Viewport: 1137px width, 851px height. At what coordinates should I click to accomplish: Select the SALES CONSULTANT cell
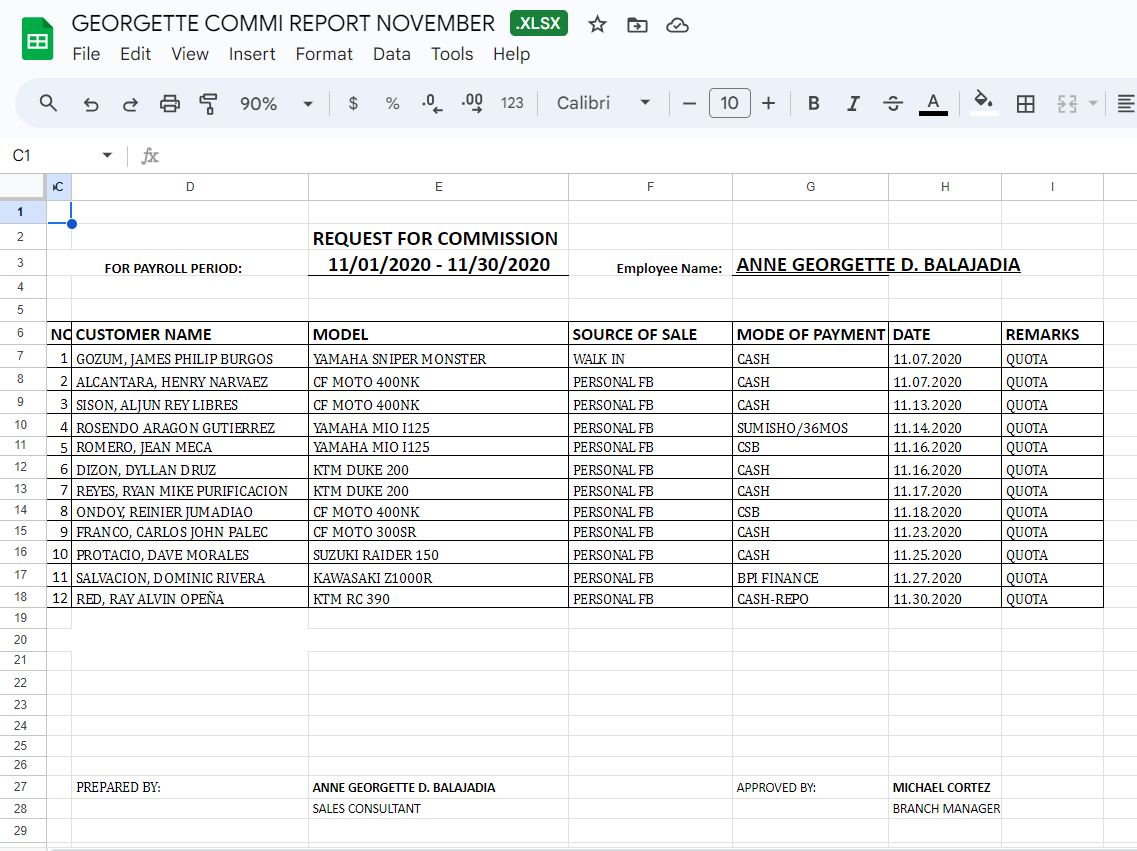(439, 808)
